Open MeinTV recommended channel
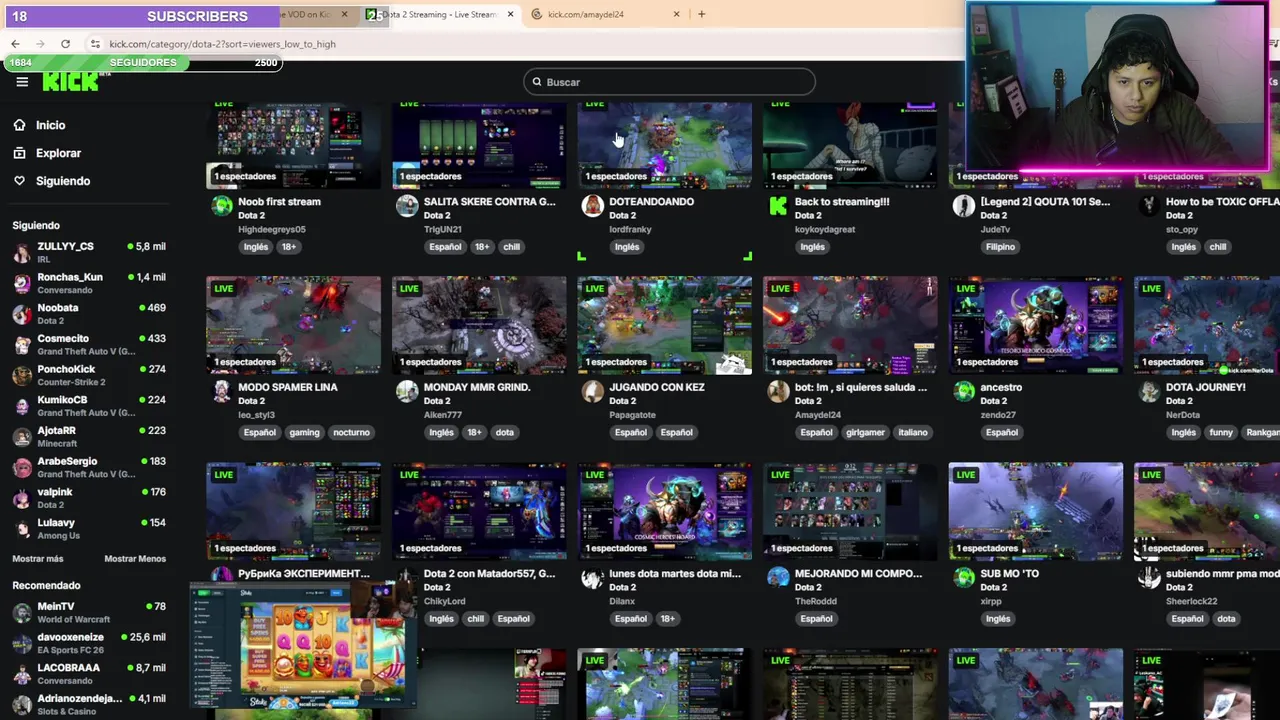This screenshot has width=1280, height=720. [x=88, y=613]
